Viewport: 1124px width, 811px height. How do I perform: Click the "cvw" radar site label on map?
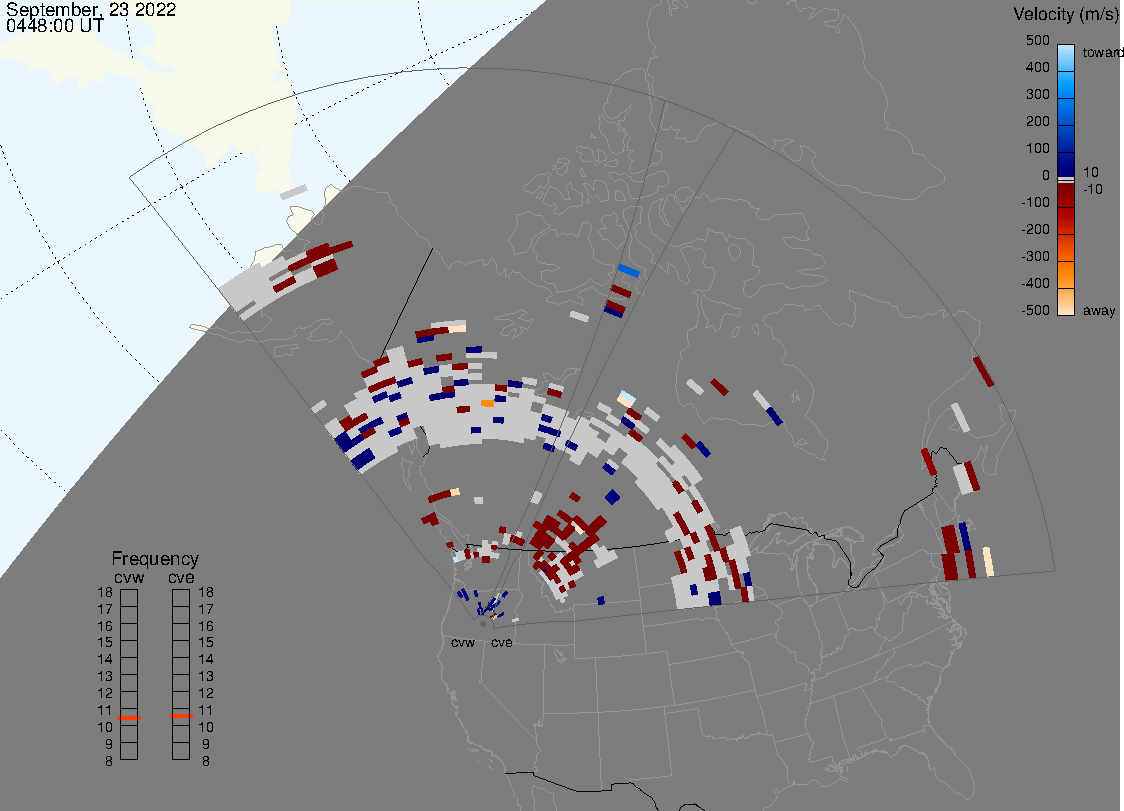pyautogui.click(x=463, y=643)
